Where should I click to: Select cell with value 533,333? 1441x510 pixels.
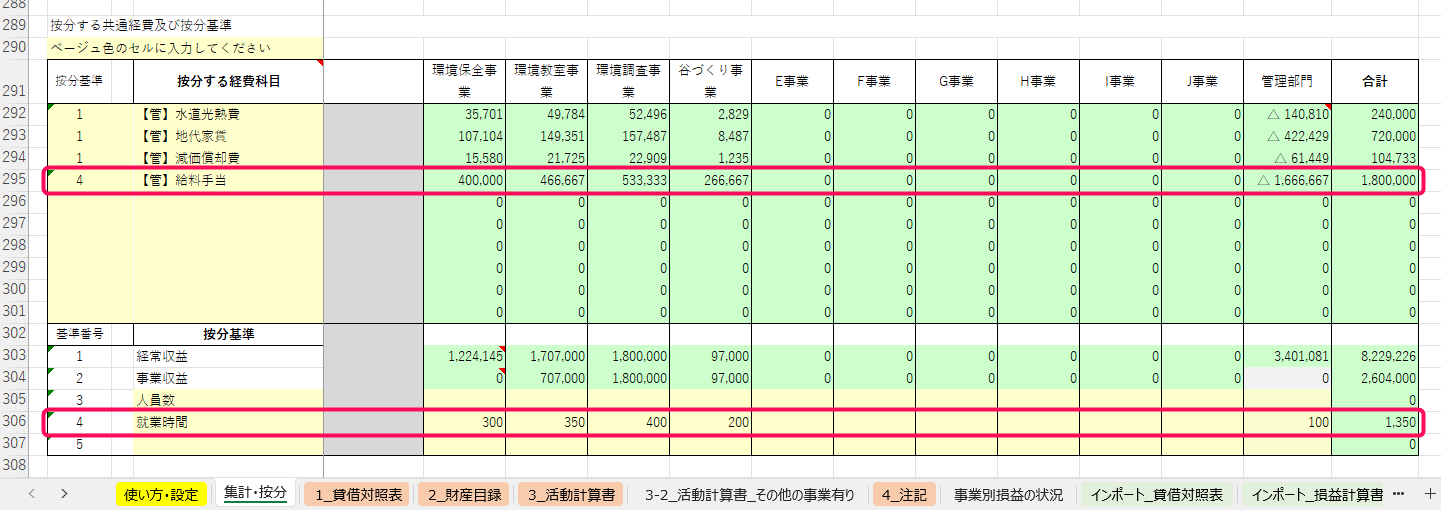[x=628, y=180]
